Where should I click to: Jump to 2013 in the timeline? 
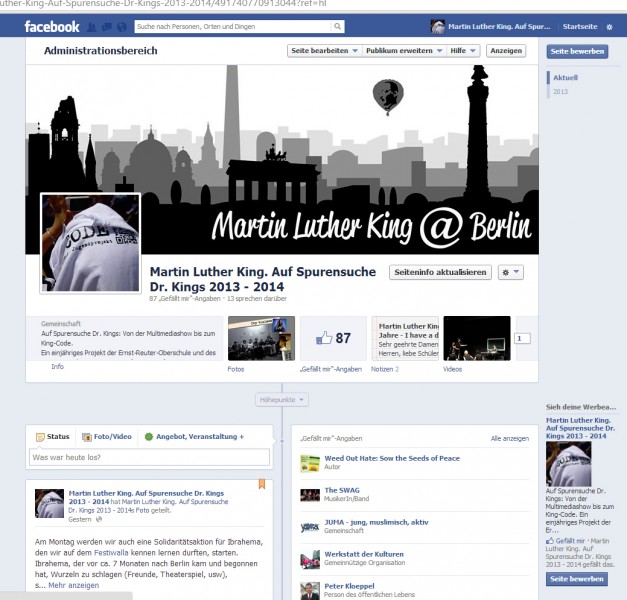pyautogui.click(x=560, y=92)
